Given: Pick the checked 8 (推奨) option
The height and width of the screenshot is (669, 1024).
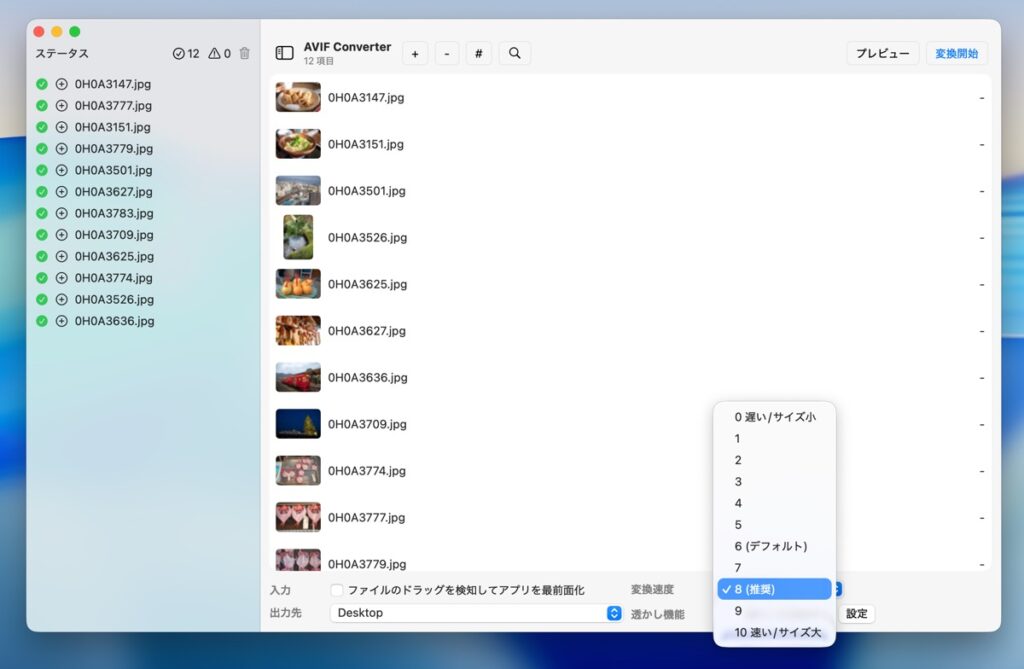Looking at the screenshot, I should coord(774,589).
